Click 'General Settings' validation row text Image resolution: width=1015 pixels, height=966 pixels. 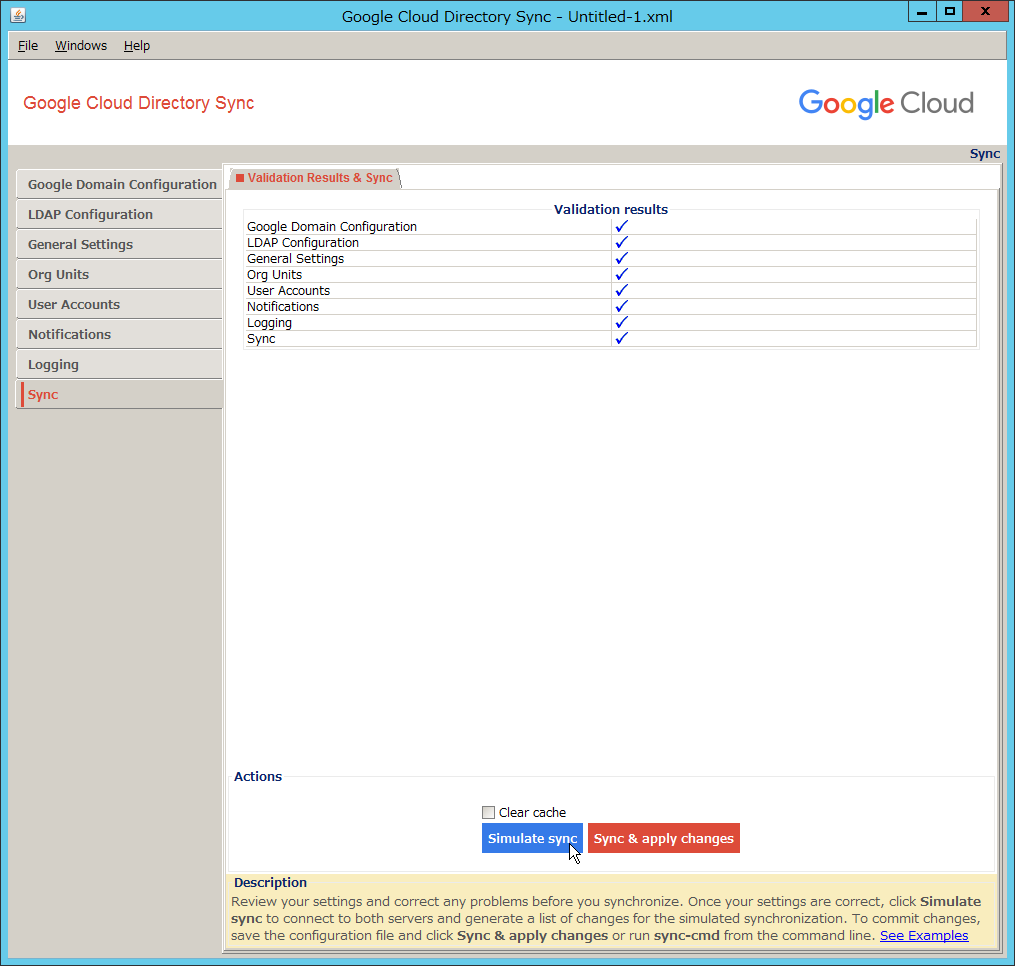point(295,258)
